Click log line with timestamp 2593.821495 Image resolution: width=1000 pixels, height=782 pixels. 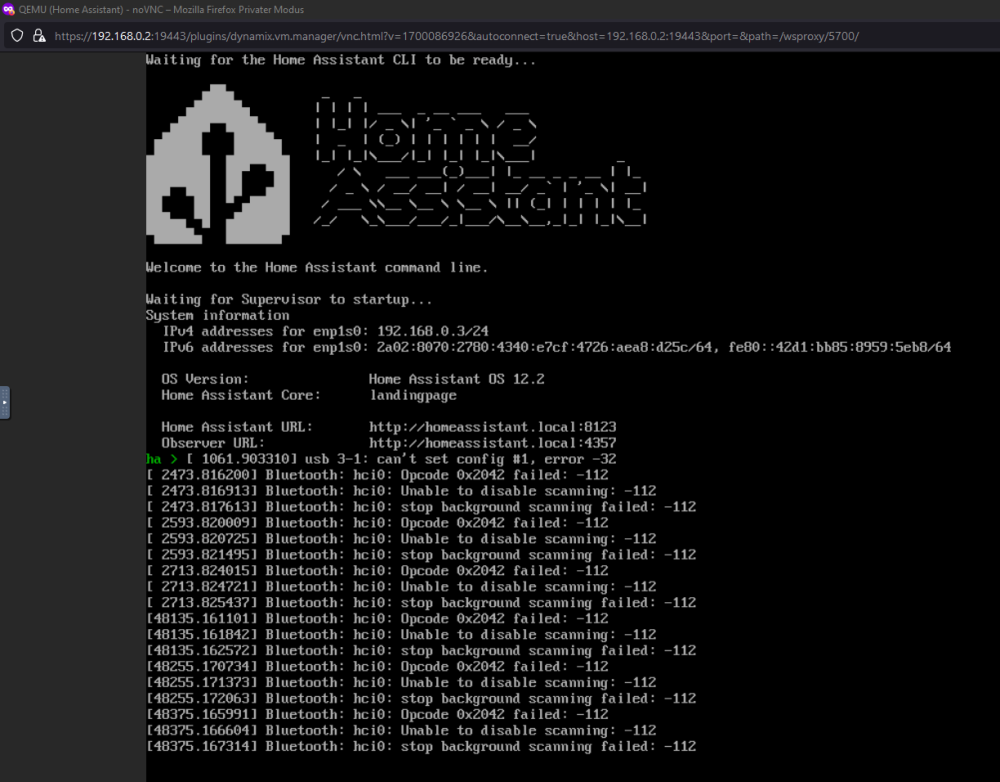click(x=421, y=555)
